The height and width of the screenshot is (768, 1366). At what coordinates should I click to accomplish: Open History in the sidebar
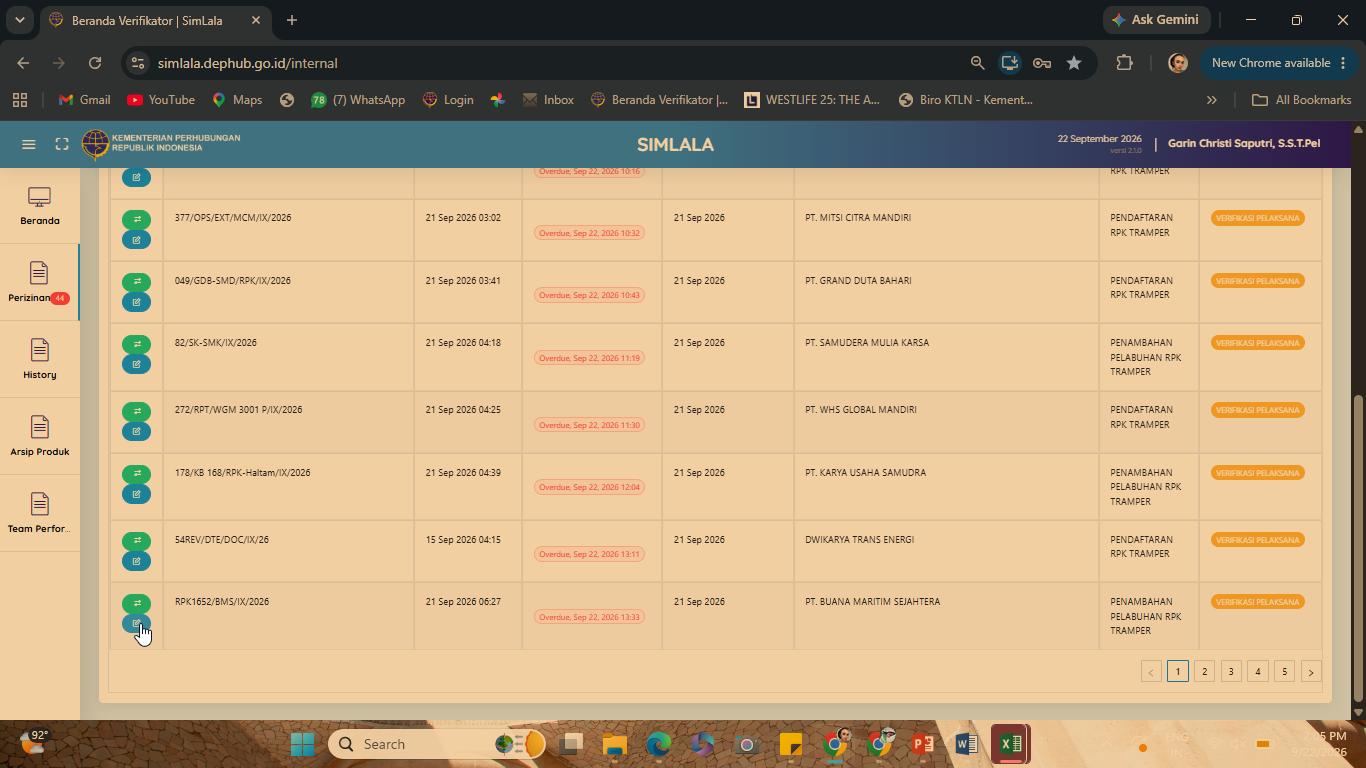40,360
